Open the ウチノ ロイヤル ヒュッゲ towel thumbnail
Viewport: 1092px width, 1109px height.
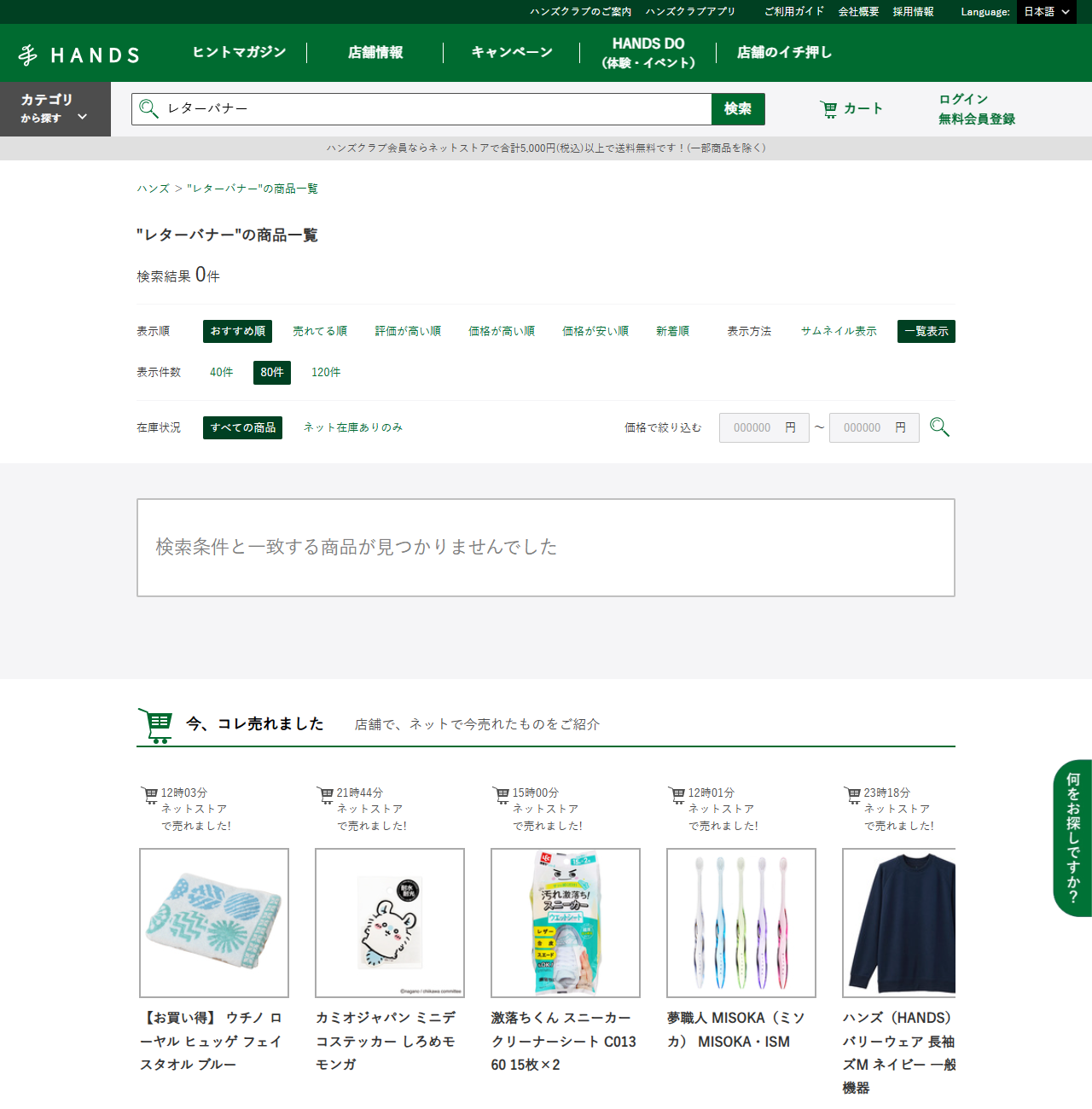(214, 923)
